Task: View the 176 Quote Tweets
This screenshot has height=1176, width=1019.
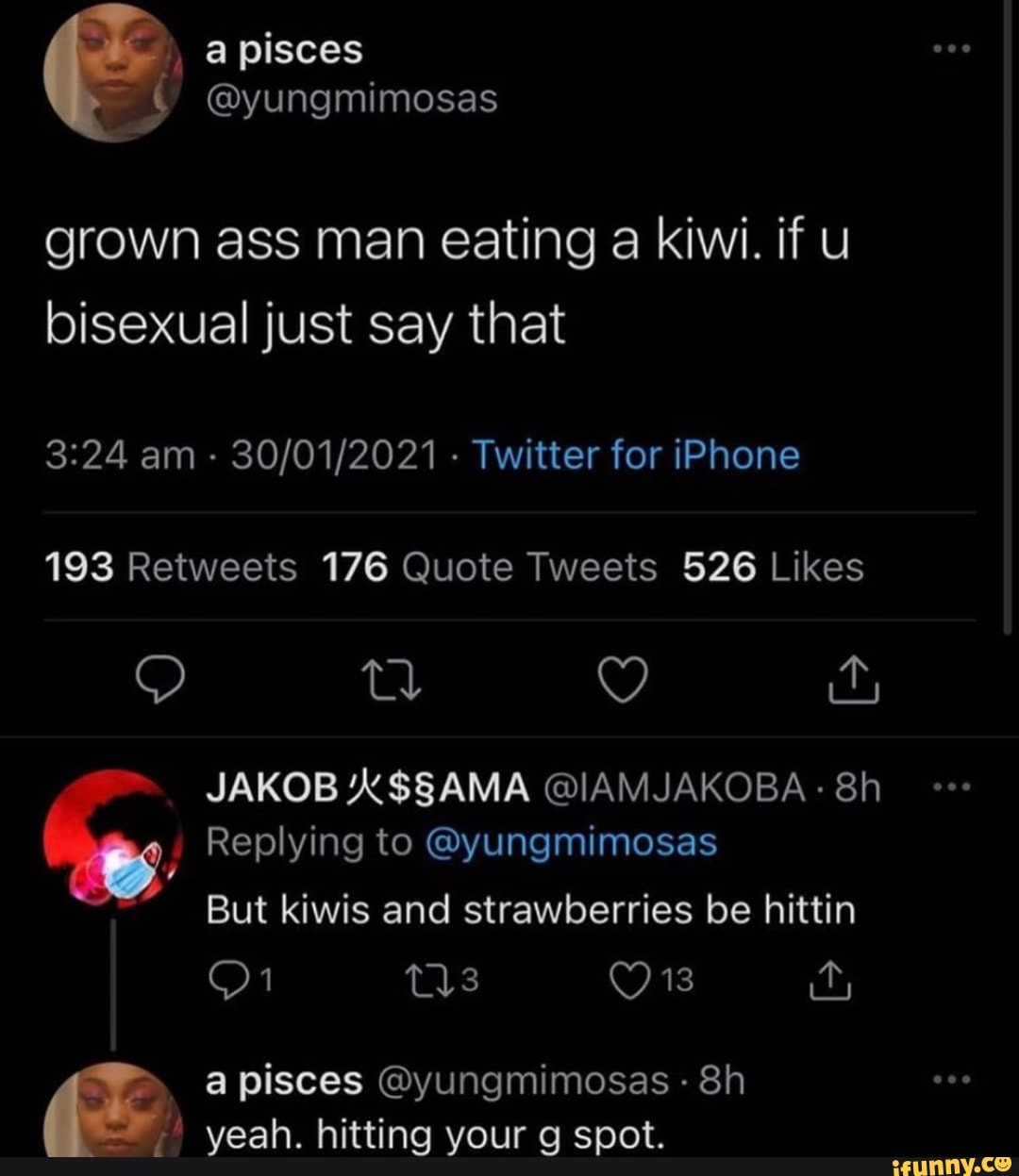Action: coord(489,568)
